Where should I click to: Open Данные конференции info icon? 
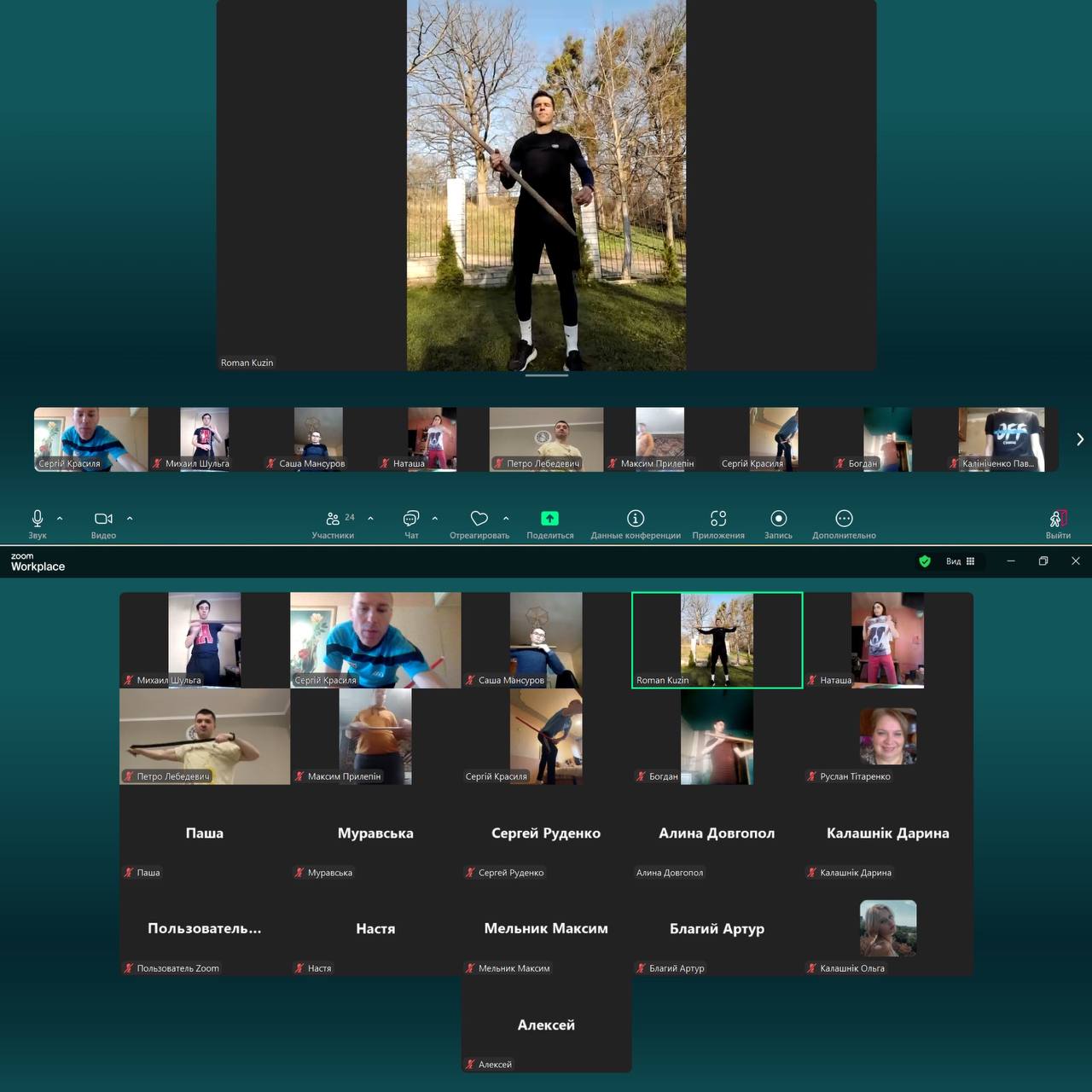click(636, 519)
